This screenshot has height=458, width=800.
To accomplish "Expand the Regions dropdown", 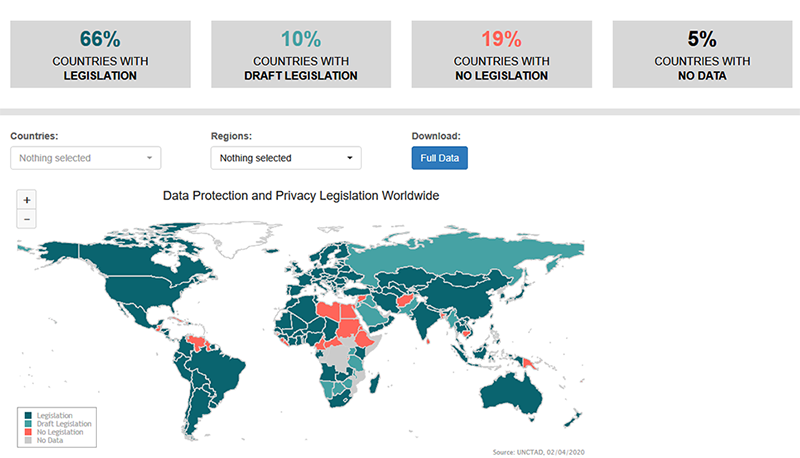I will (x=285, y=158).
